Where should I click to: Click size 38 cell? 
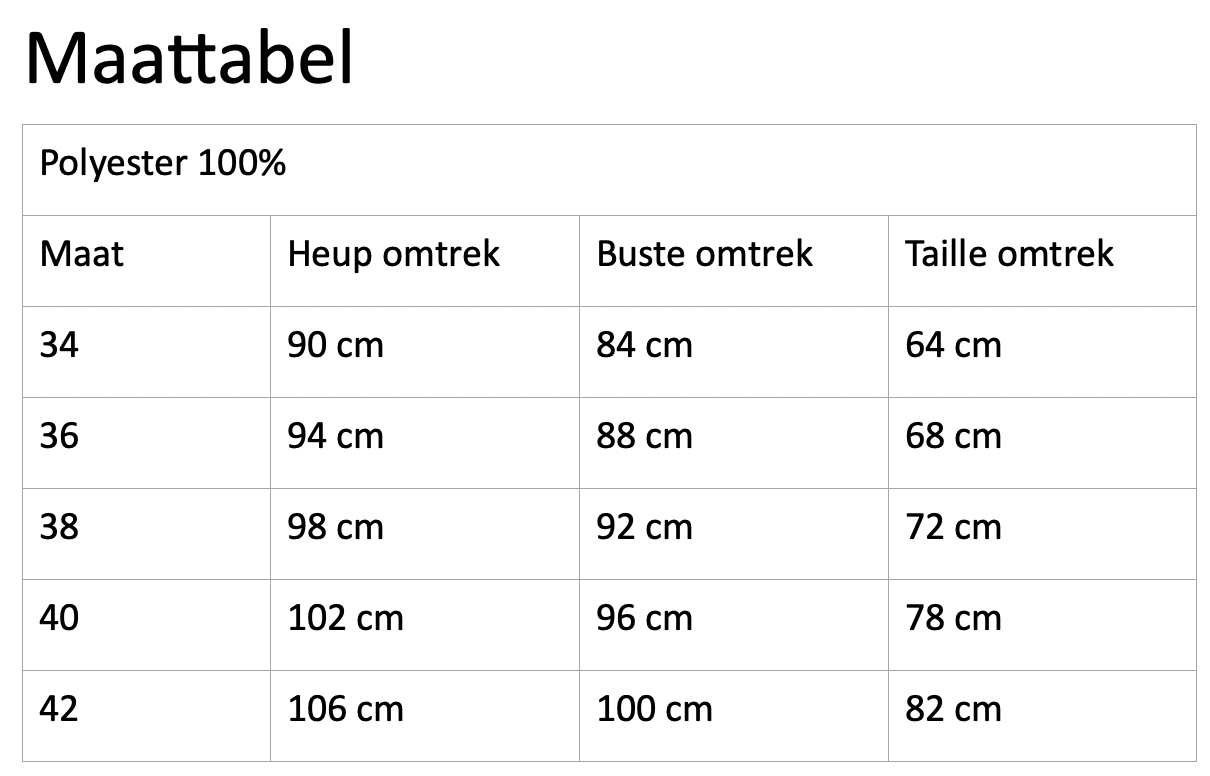click(146, 534)
